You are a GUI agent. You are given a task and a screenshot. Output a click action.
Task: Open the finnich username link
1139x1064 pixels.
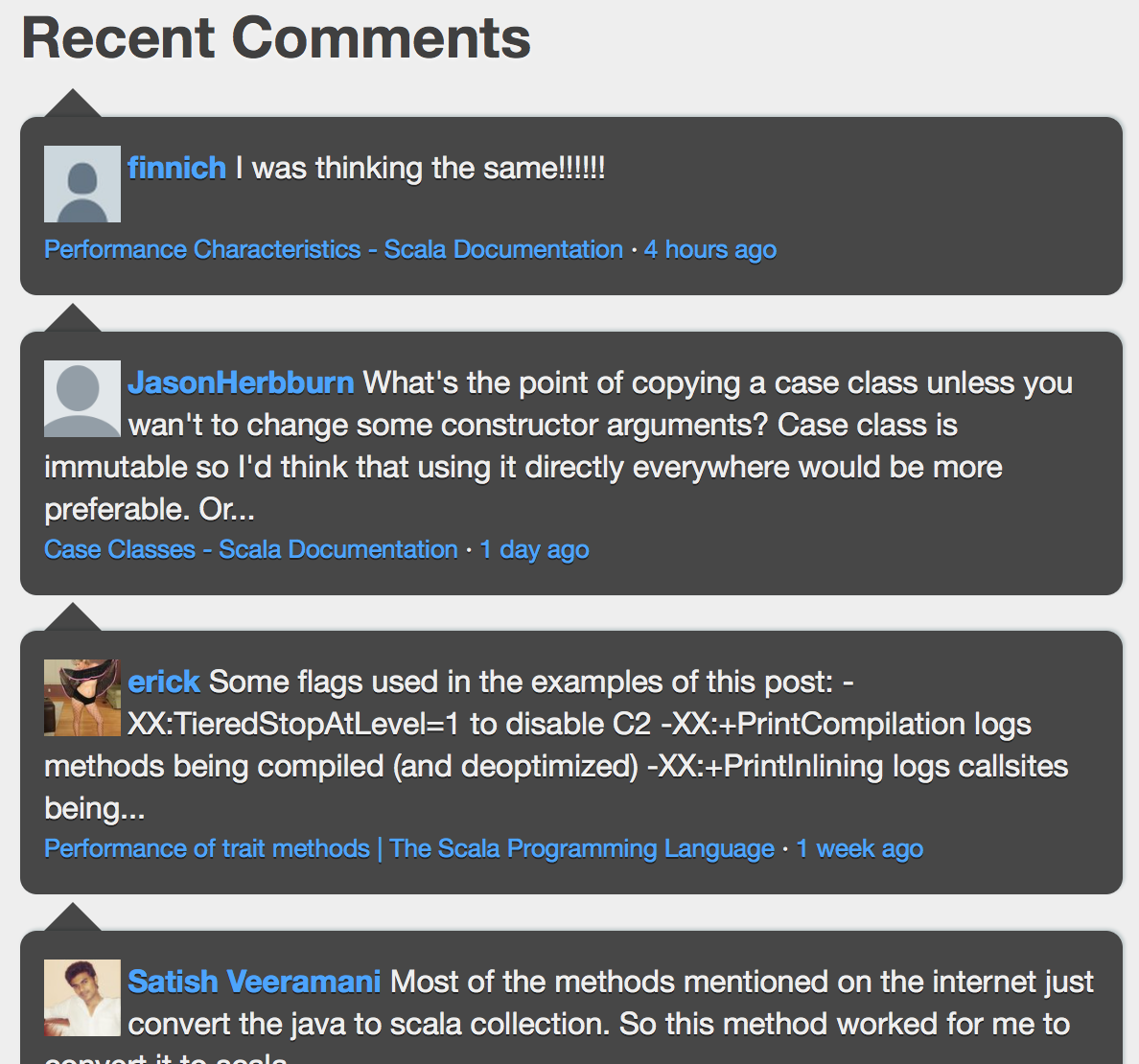point(176,169)
